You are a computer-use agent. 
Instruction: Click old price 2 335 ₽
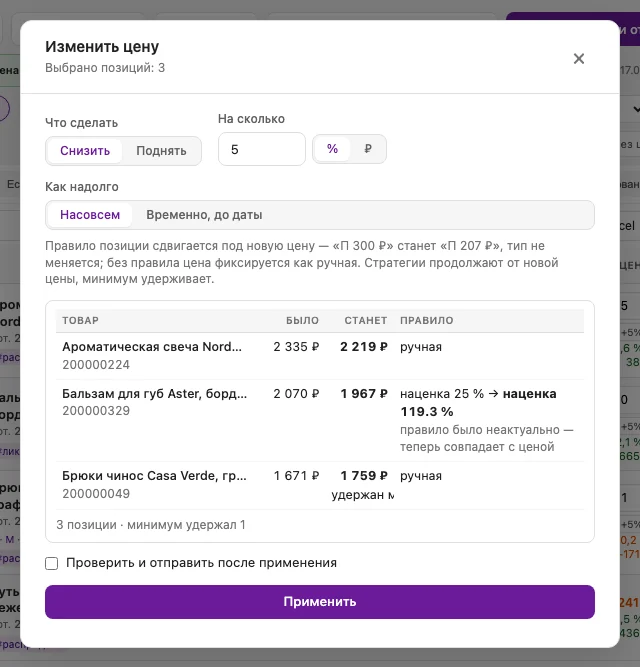pos(296,347)
